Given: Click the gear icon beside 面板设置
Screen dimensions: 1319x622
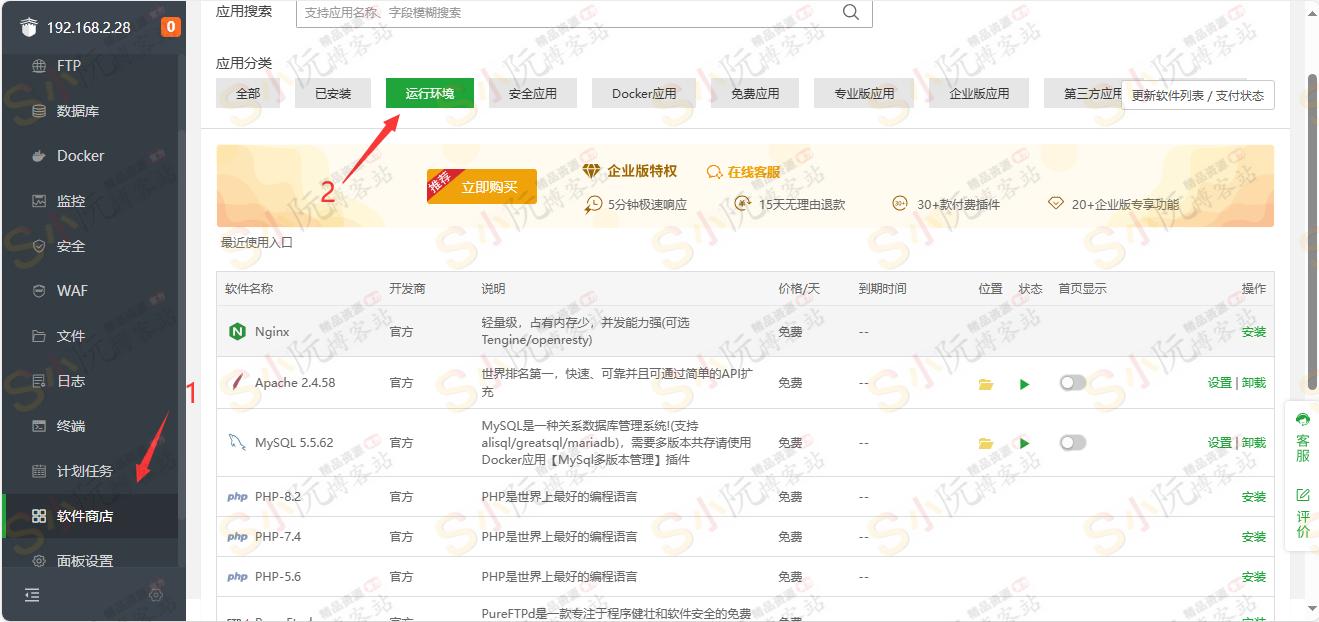Looking at the screenshot, I should pos(39,561).
